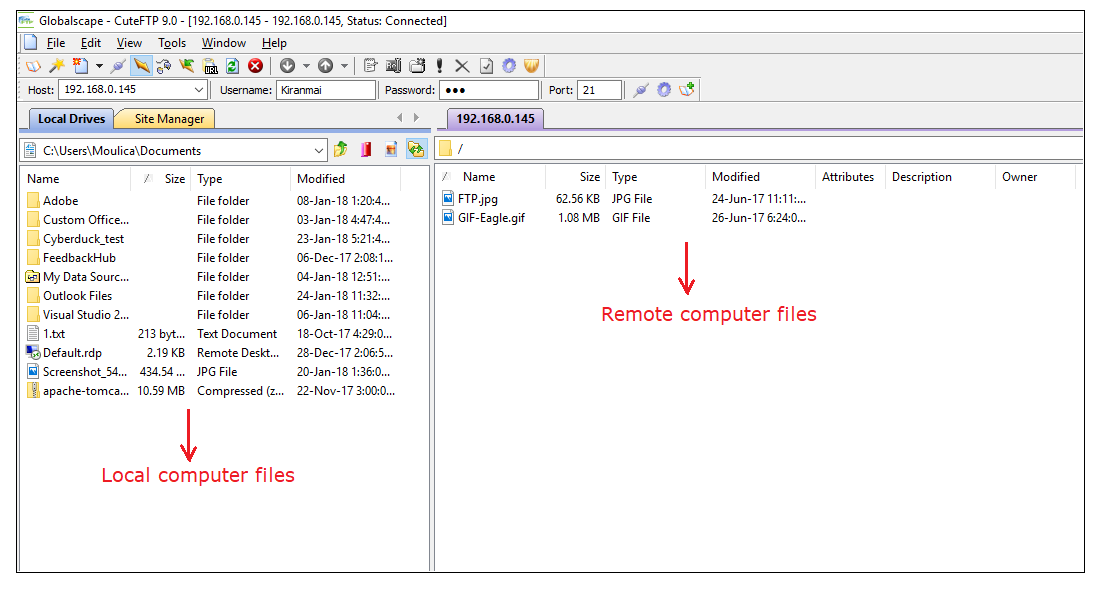The image size is (1103, 590).
Task: Switch to the Local Drives tab
Action: click(x=71, y=119)
